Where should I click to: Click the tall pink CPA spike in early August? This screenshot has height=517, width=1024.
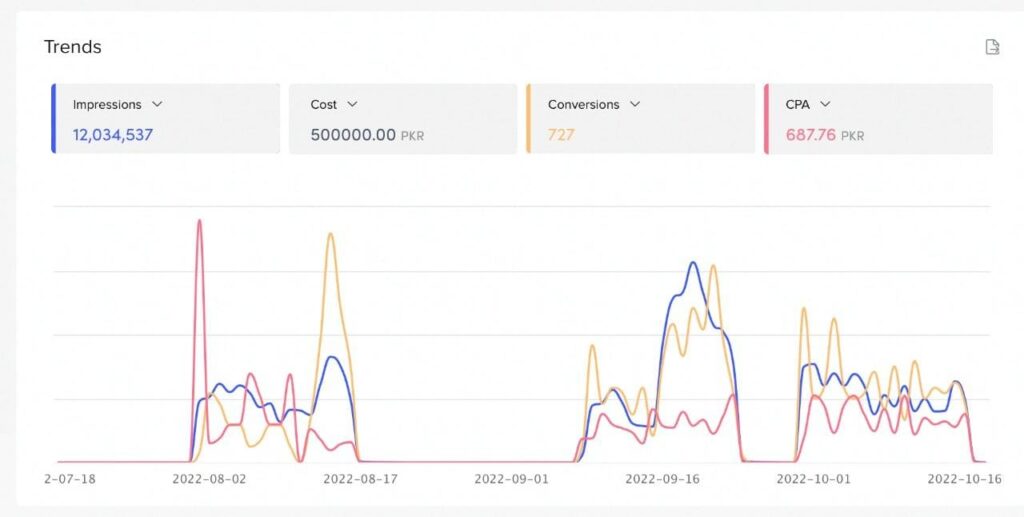coord(199,223)
